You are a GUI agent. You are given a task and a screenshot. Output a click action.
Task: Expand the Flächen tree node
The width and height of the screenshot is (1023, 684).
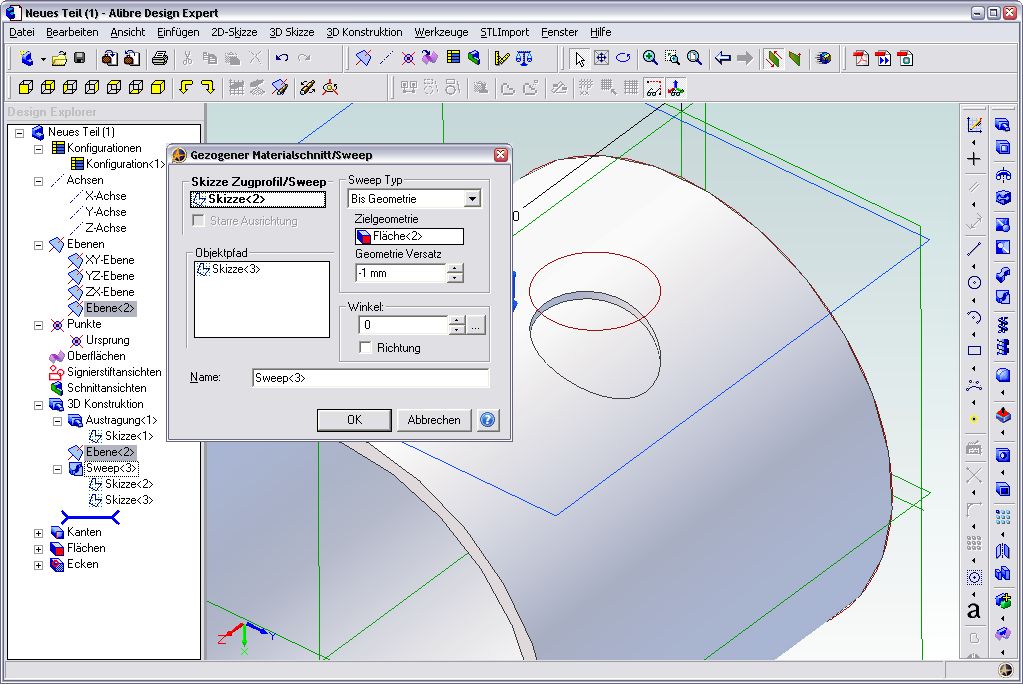pos(38,549)
